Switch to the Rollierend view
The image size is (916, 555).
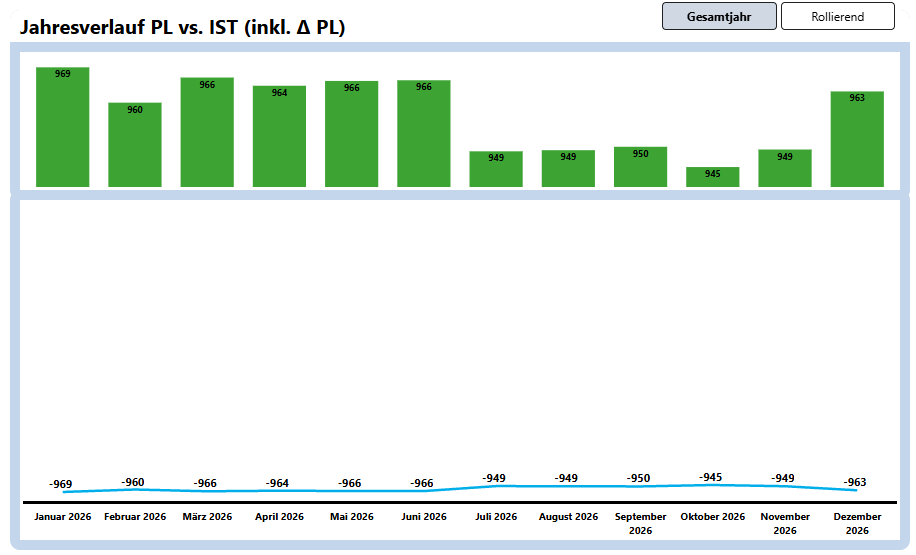(837, 16)
